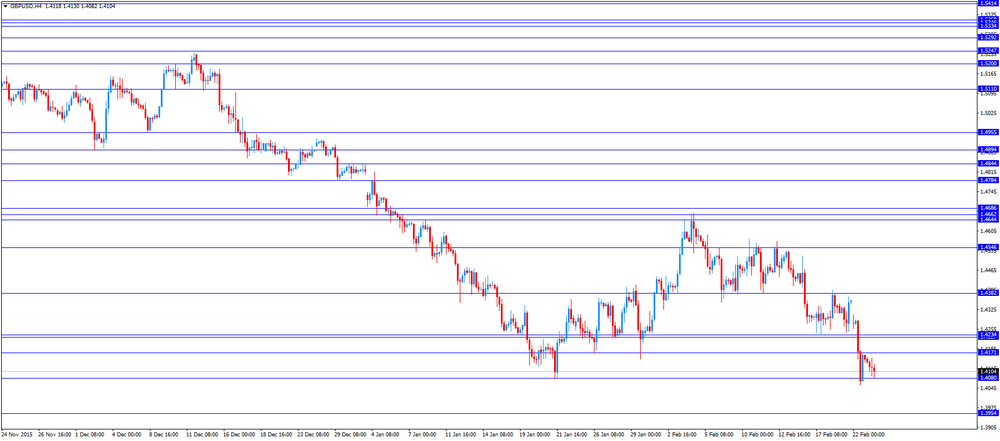Select the 1.5200 price level label
1000x441 pixels.
coord(987,63)
